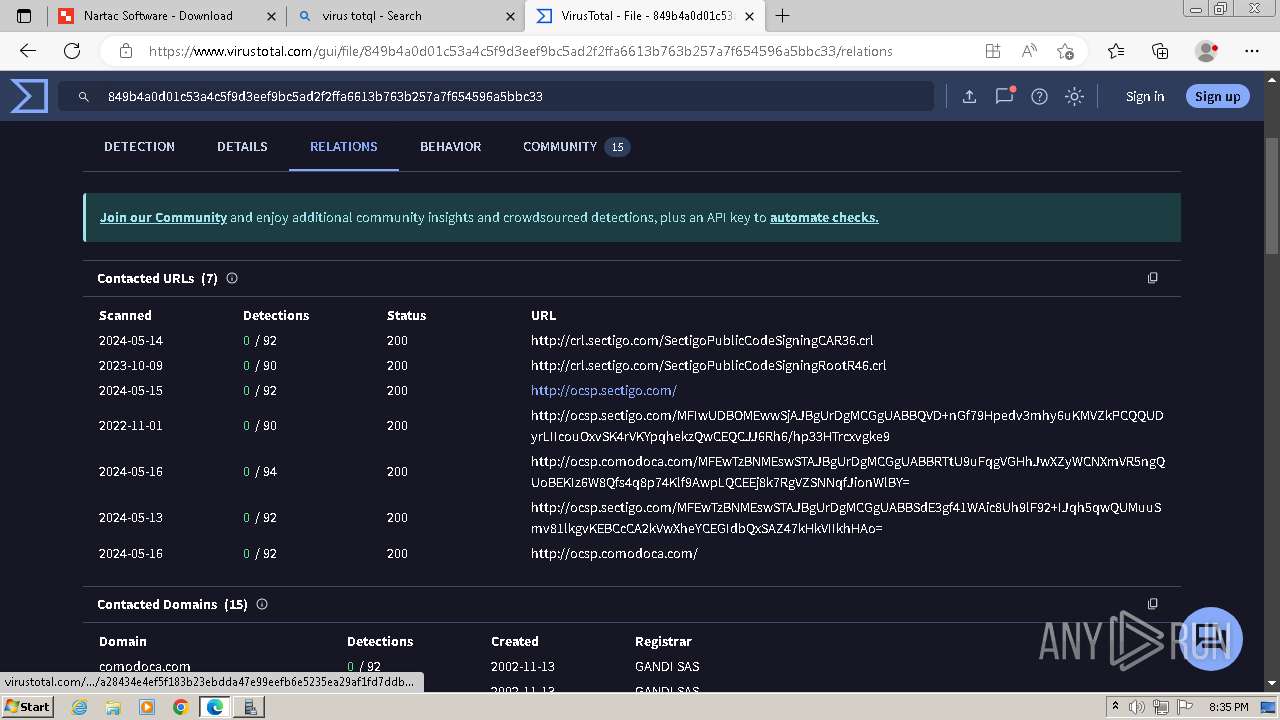1280x720 pixels.
Task: Click the browser profile avatar
Action: (x=1207, y=51)
